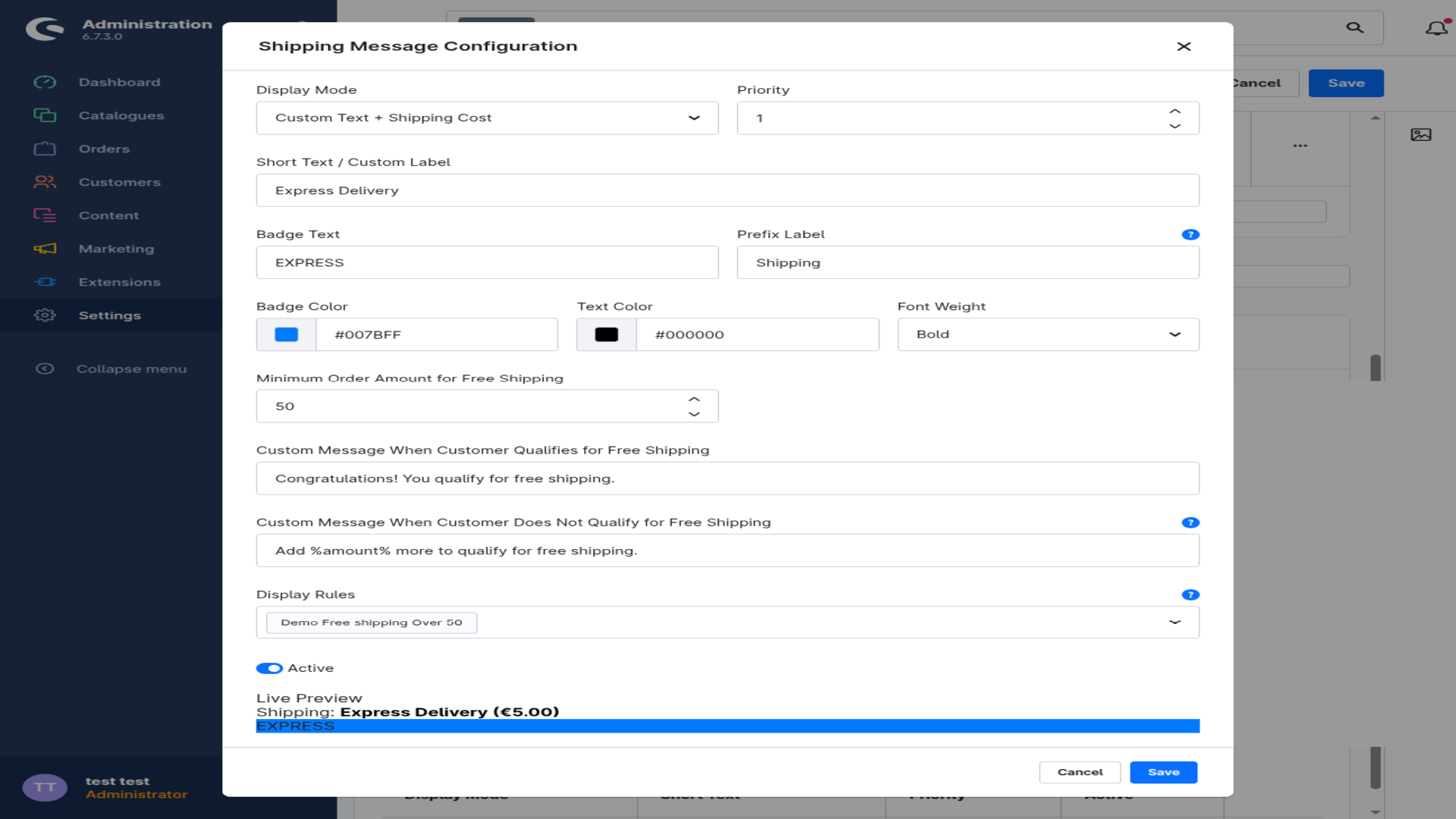Click the Content sidebar icon

coord(45,215)
